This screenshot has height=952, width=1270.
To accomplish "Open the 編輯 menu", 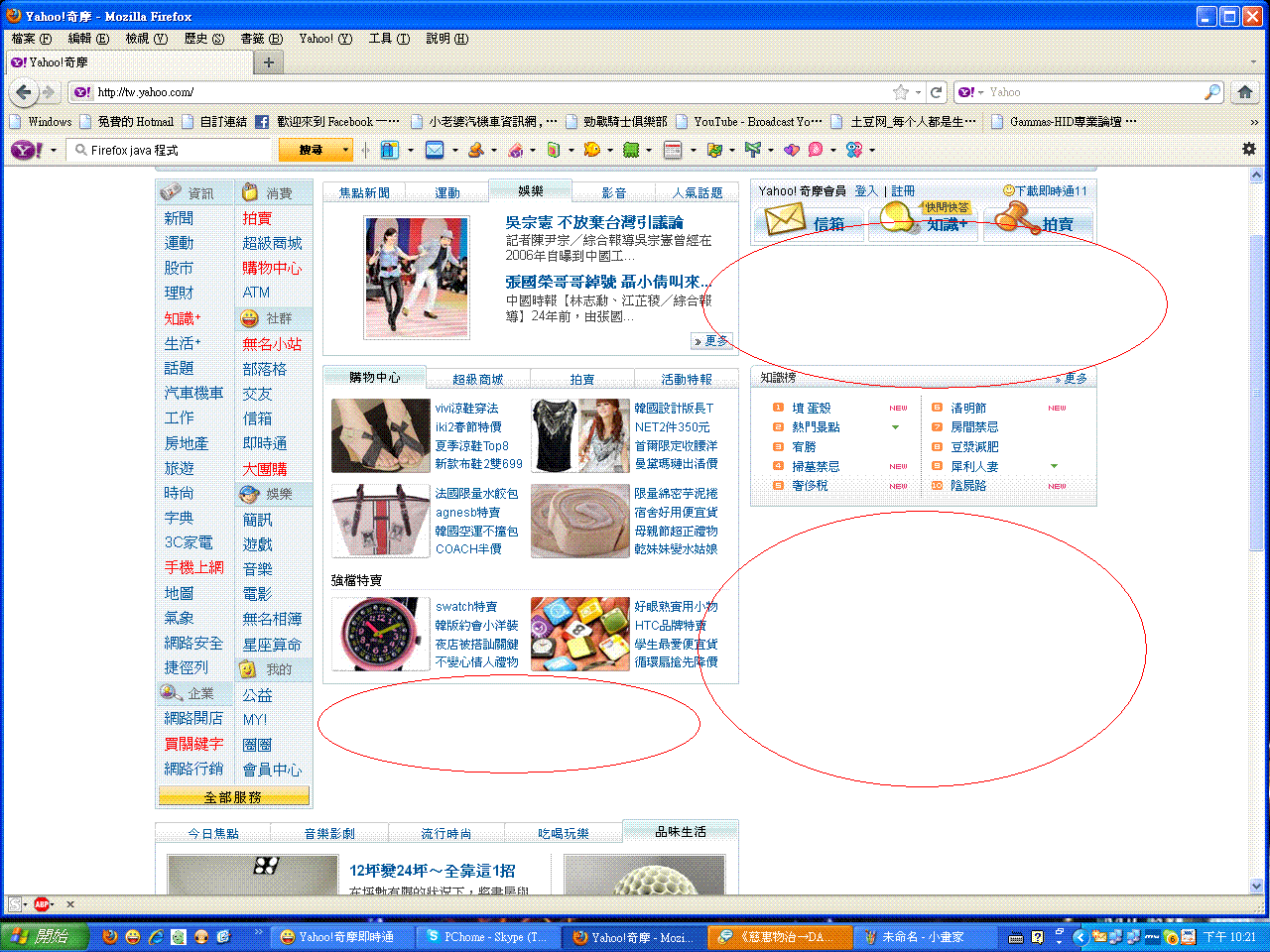I will click(88, 39).
